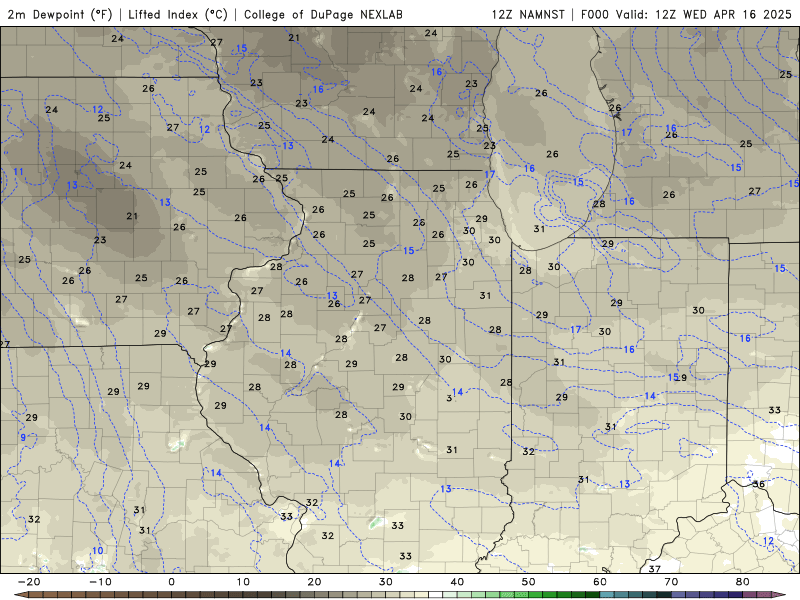
Task: Click the "40" color scale label
Action: click(x=457, y=582)
